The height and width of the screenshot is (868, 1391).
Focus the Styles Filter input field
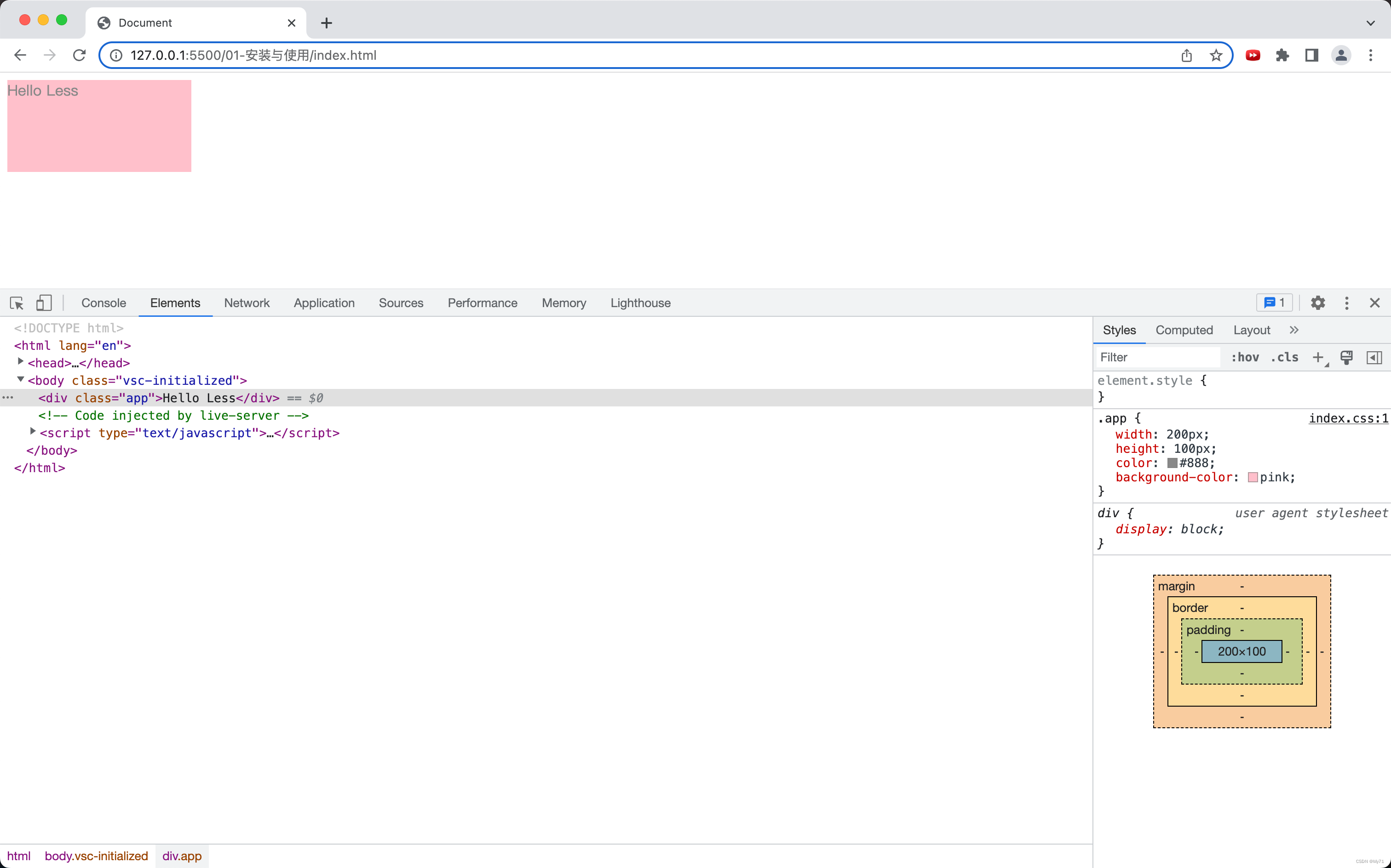coord(1157,357)
